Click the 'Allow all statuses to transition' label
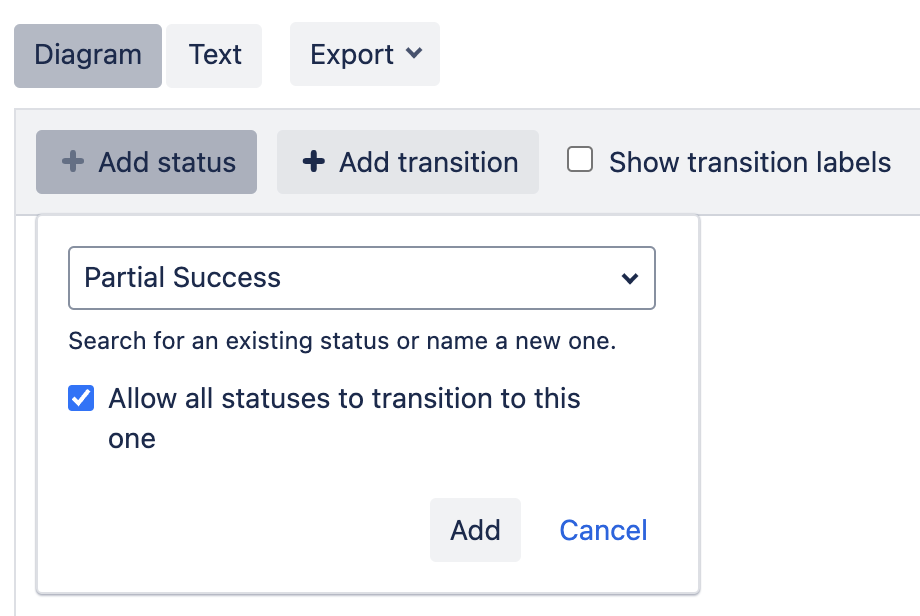The height and width of the screenshot is (616, 920). pos(344,399)
